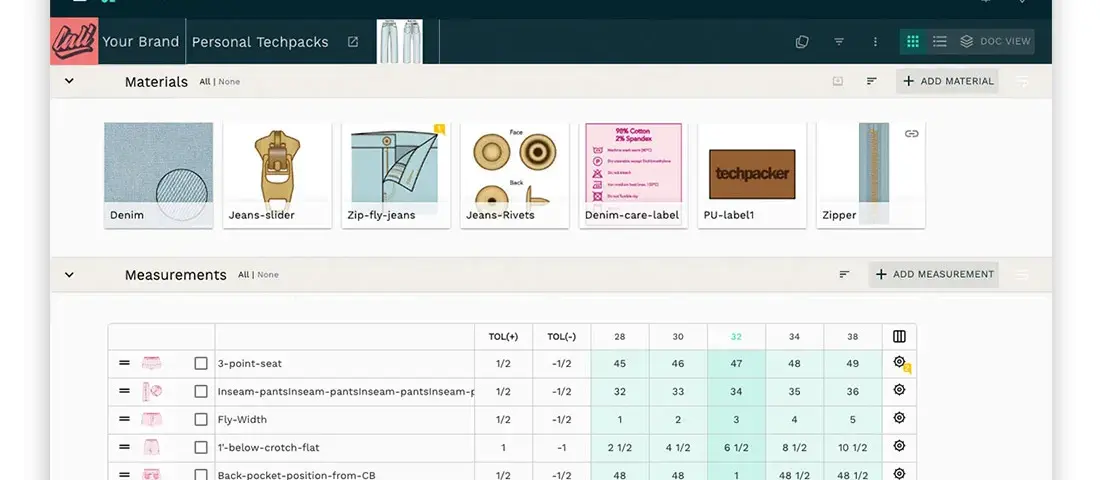The height and width of the screenshot is (480, 1100).
Task: Switch to Doc View
Action: (995, 42)
